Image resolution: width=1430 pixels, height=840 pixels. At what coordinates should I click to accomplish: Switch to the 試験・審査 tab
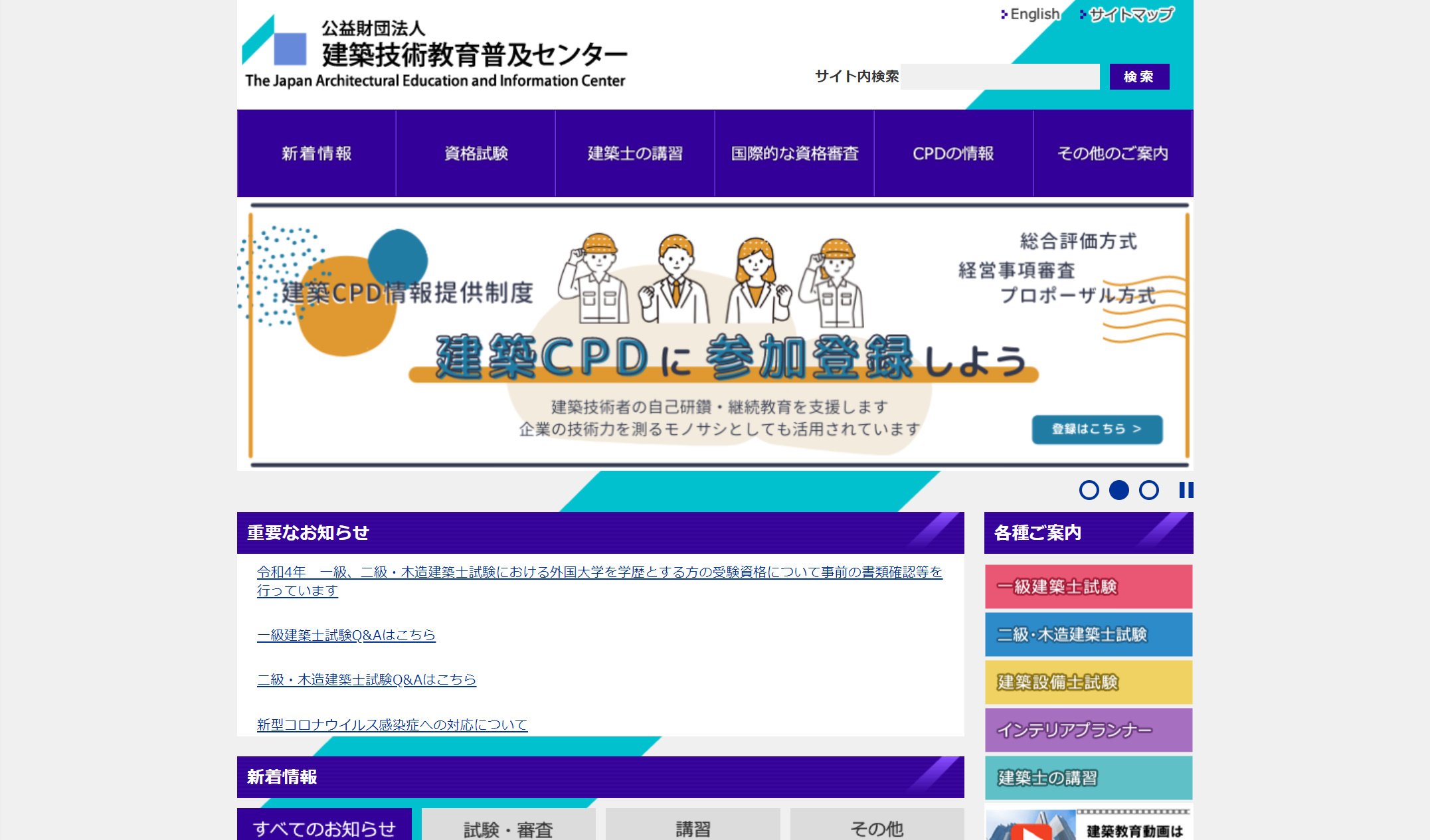point(509,829)
